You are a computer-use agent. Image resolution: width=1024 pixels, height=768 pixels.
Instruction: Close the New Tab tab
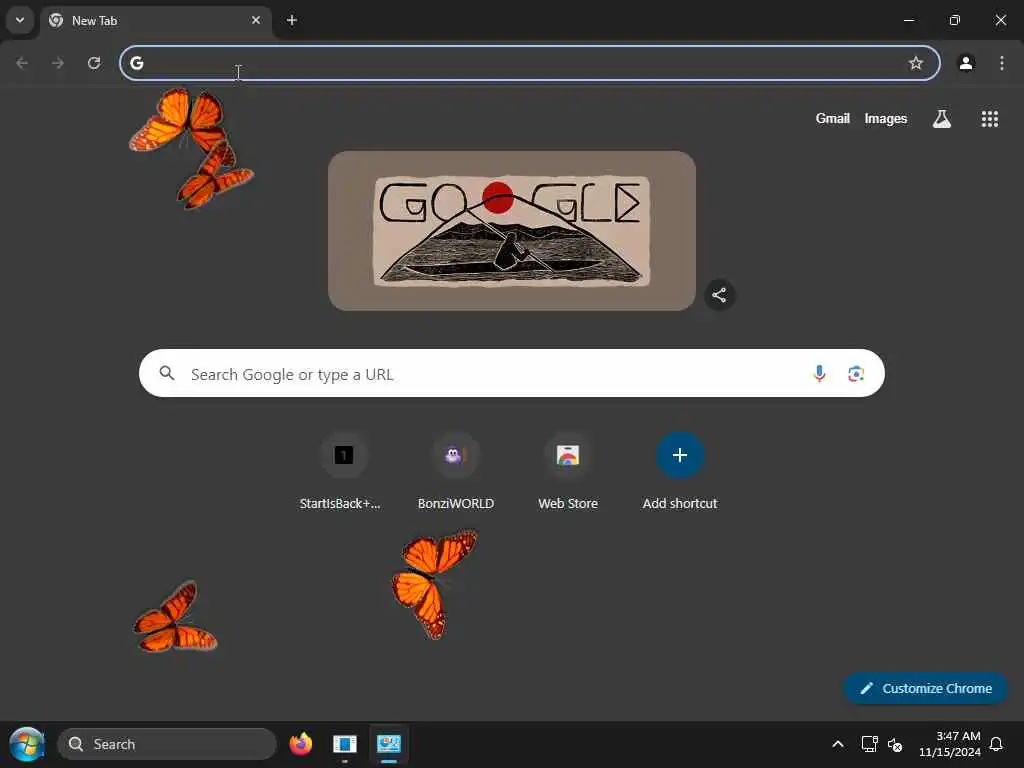click(256, 20)
